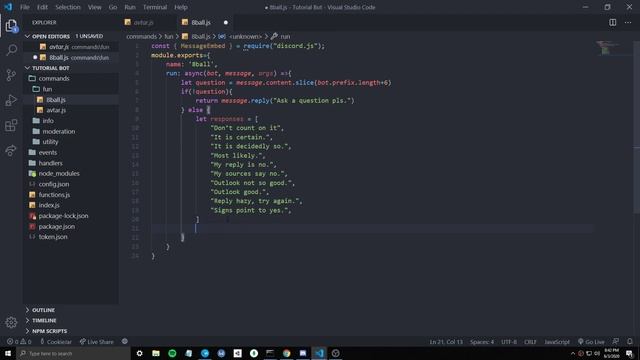
Task: Change end of line sequence CRLF
Action: [x=530, y=342]
